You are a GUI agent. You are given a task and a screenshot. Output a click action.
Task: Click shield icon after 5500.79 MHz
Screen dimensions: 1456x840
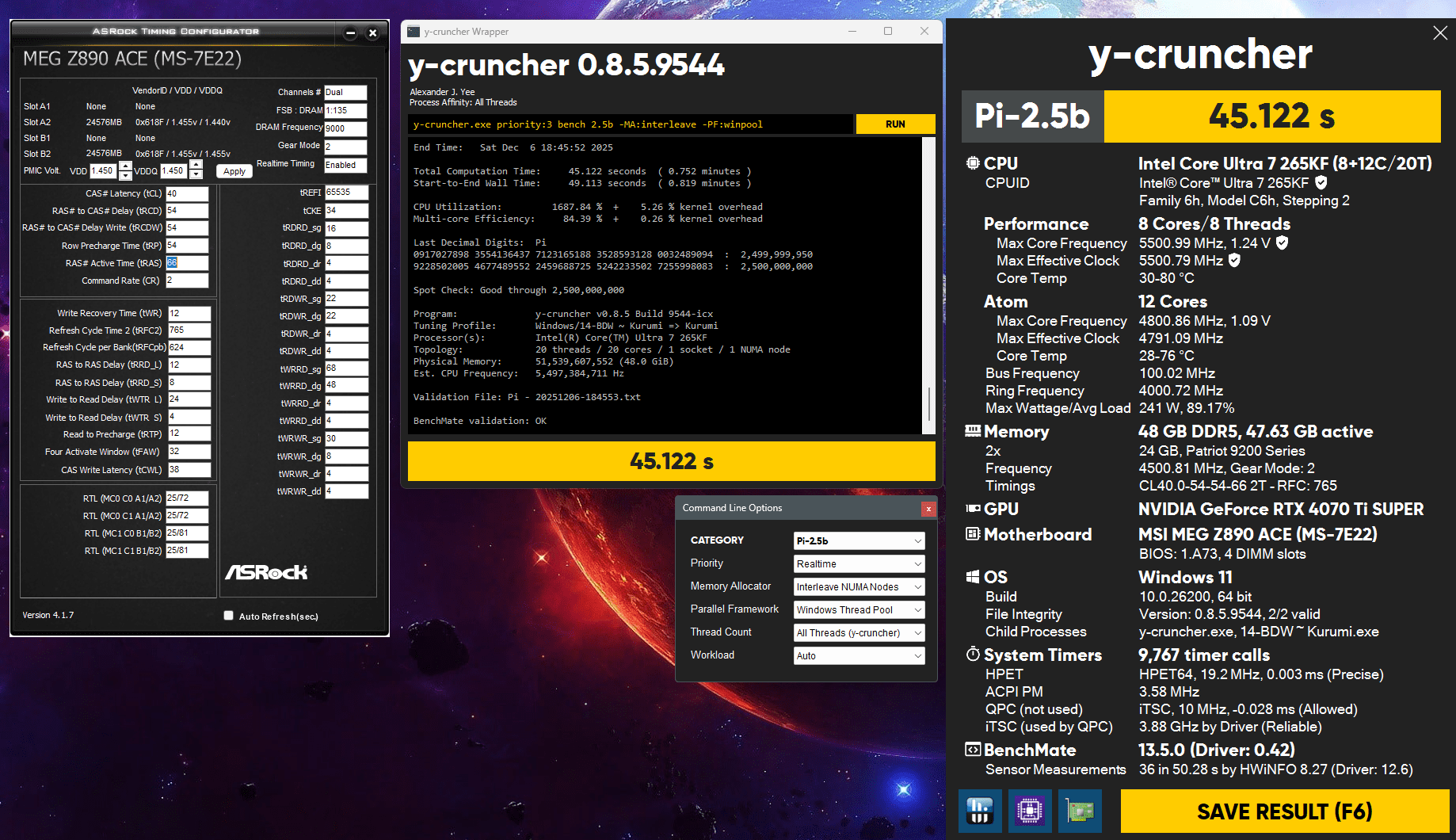coord(1234,260)
